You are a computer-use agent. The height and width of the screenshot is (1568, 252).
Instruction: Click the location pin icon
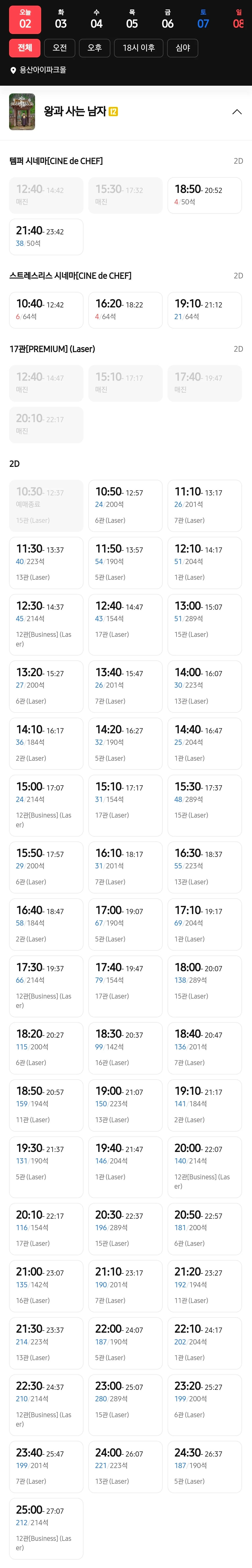click(x=13, y=71)
